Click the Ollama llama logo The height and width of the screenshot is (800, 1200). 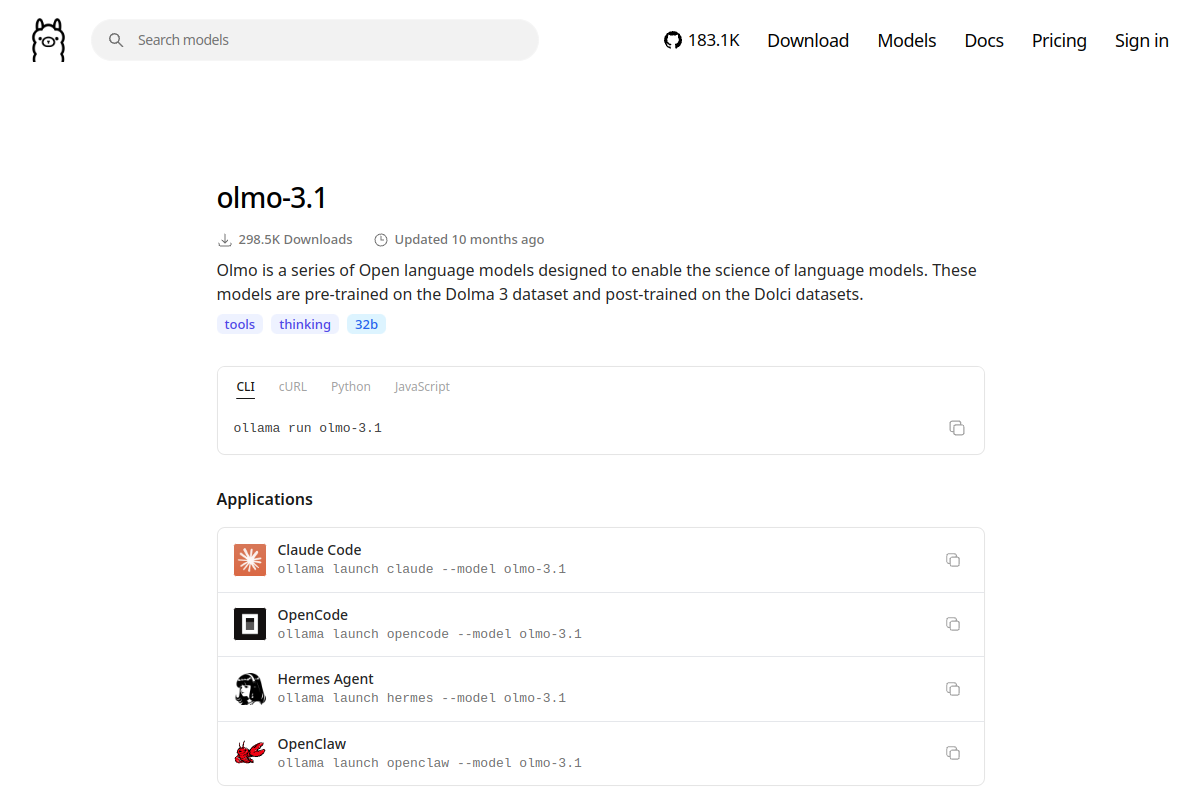point(48,40)
